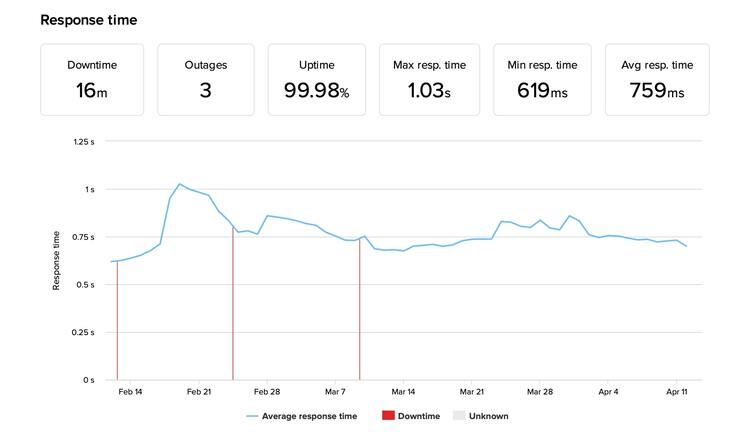Toggle the Downtime legend entry
Viewport: 750px width, 432px height.
[411, 416]
